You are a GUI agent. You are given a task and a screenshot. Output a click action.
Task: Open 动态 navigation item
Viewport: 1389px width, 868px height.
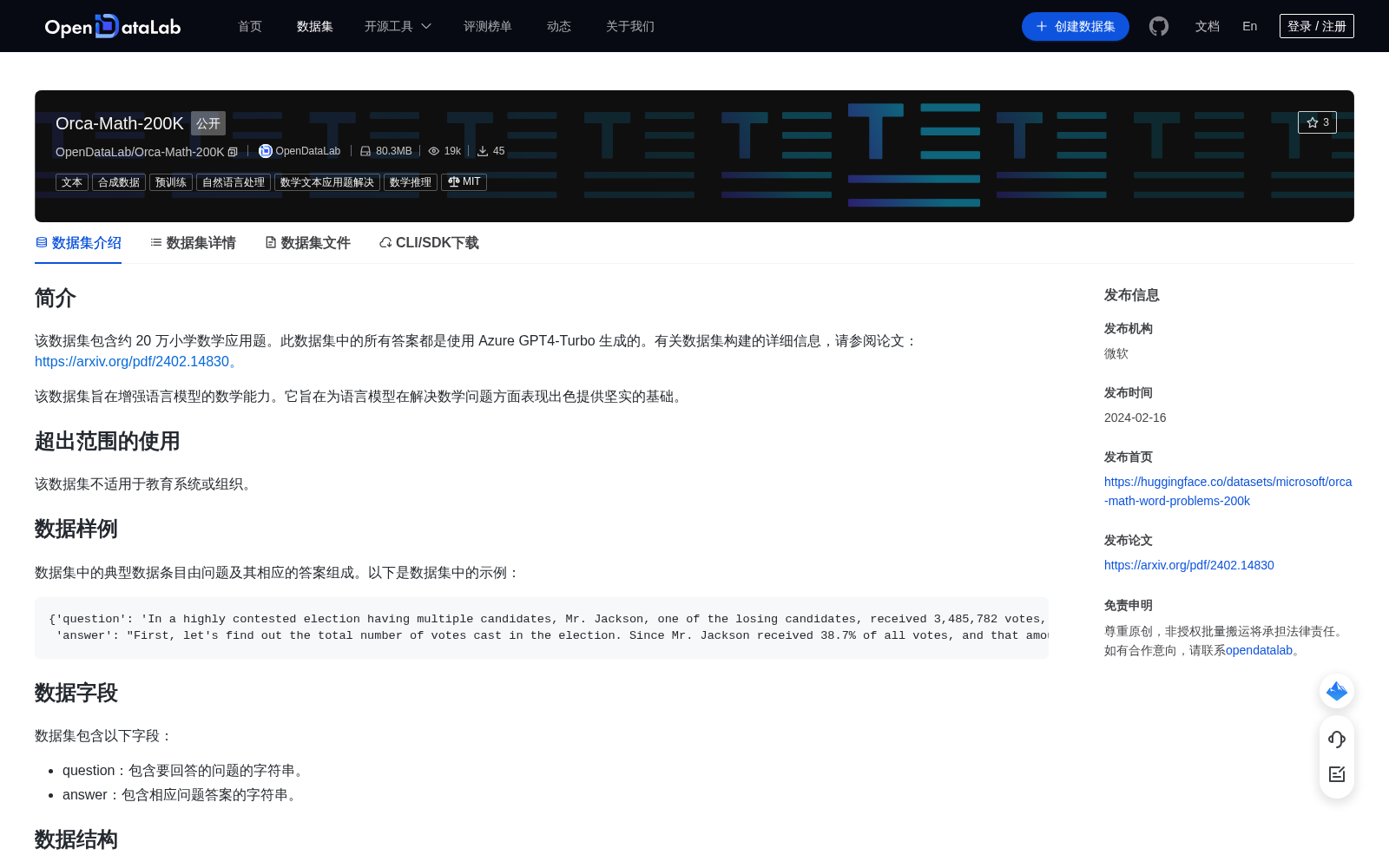coord(559,26)
